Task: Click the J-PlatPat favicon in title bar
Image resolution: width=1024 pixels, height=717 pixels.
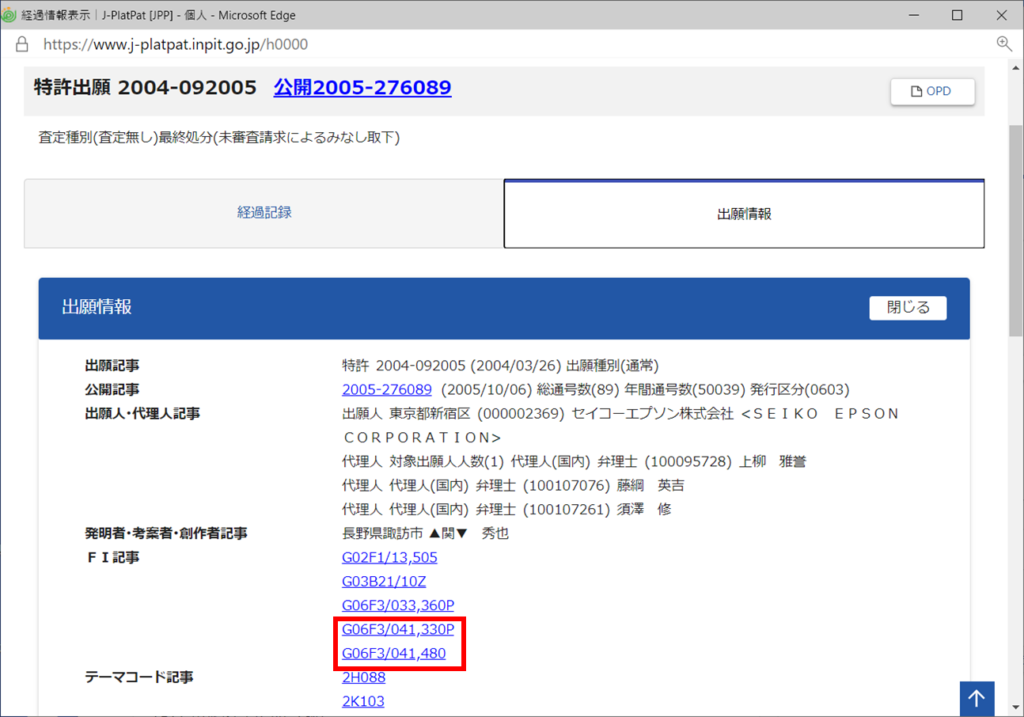Action: pyautogui.click(x=10, y=15)
